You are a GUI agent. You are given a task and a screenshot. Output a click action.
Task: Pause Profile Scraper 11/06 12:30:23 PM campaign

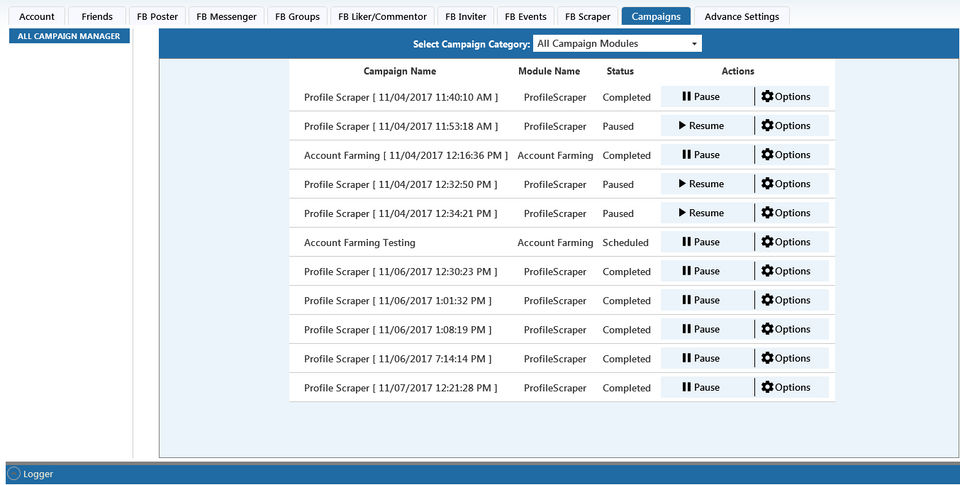(707, 271)
